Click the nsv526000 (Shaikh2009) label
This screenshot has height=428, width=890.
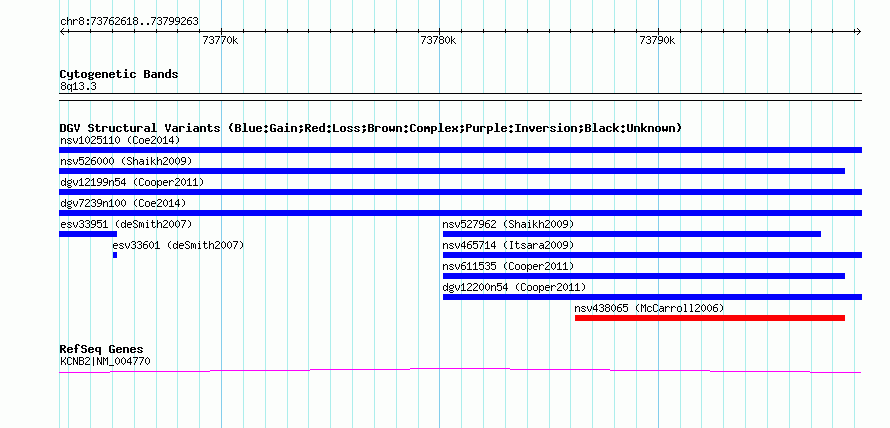click(126, 161)
